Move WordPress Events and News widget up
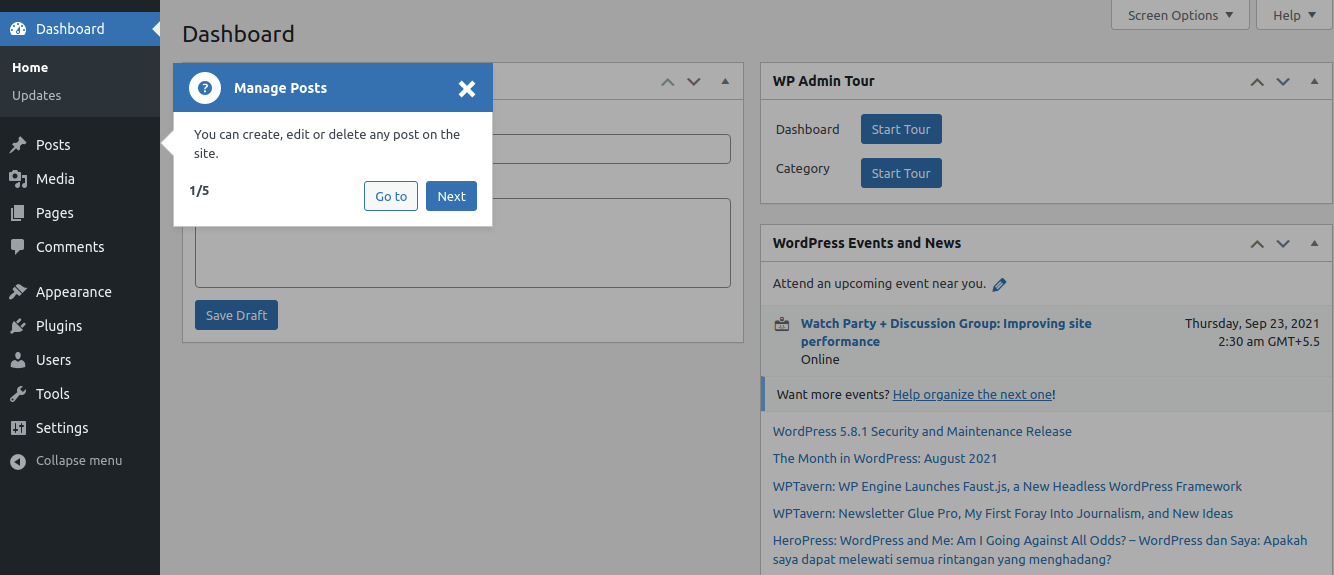 1257,244
